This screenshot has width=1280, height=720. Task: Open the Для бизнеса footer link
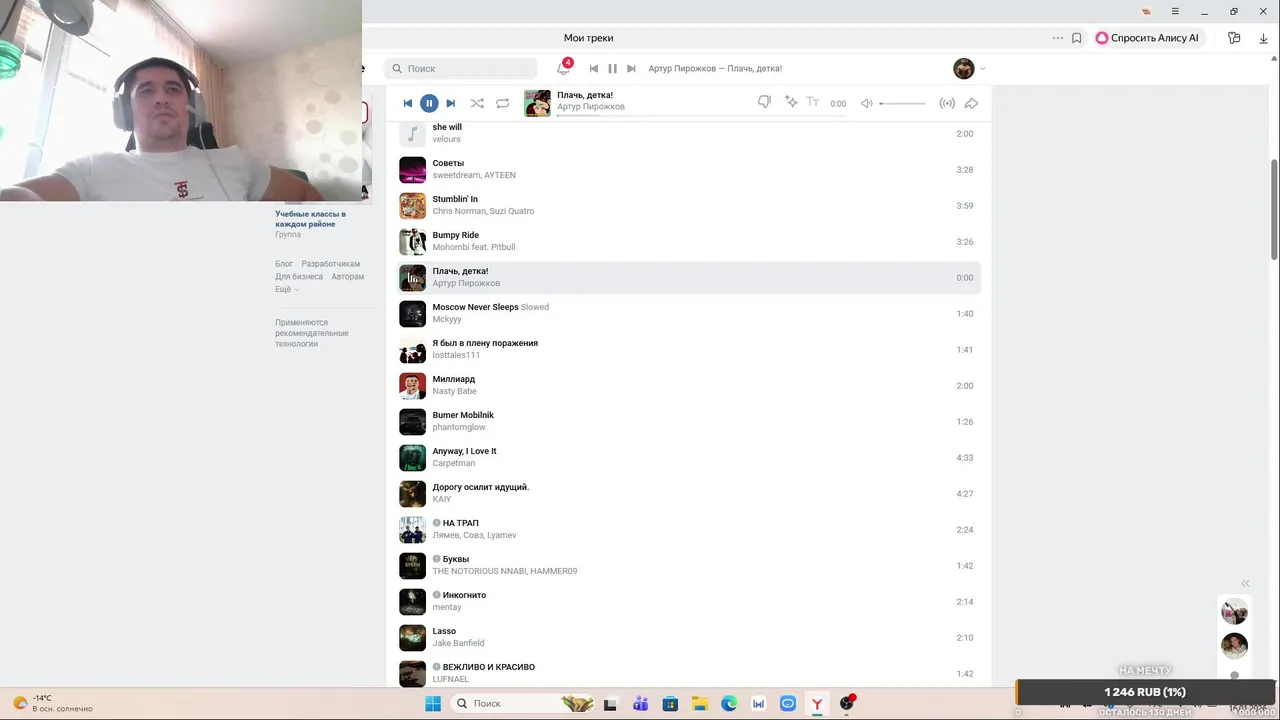coord(299,276)
